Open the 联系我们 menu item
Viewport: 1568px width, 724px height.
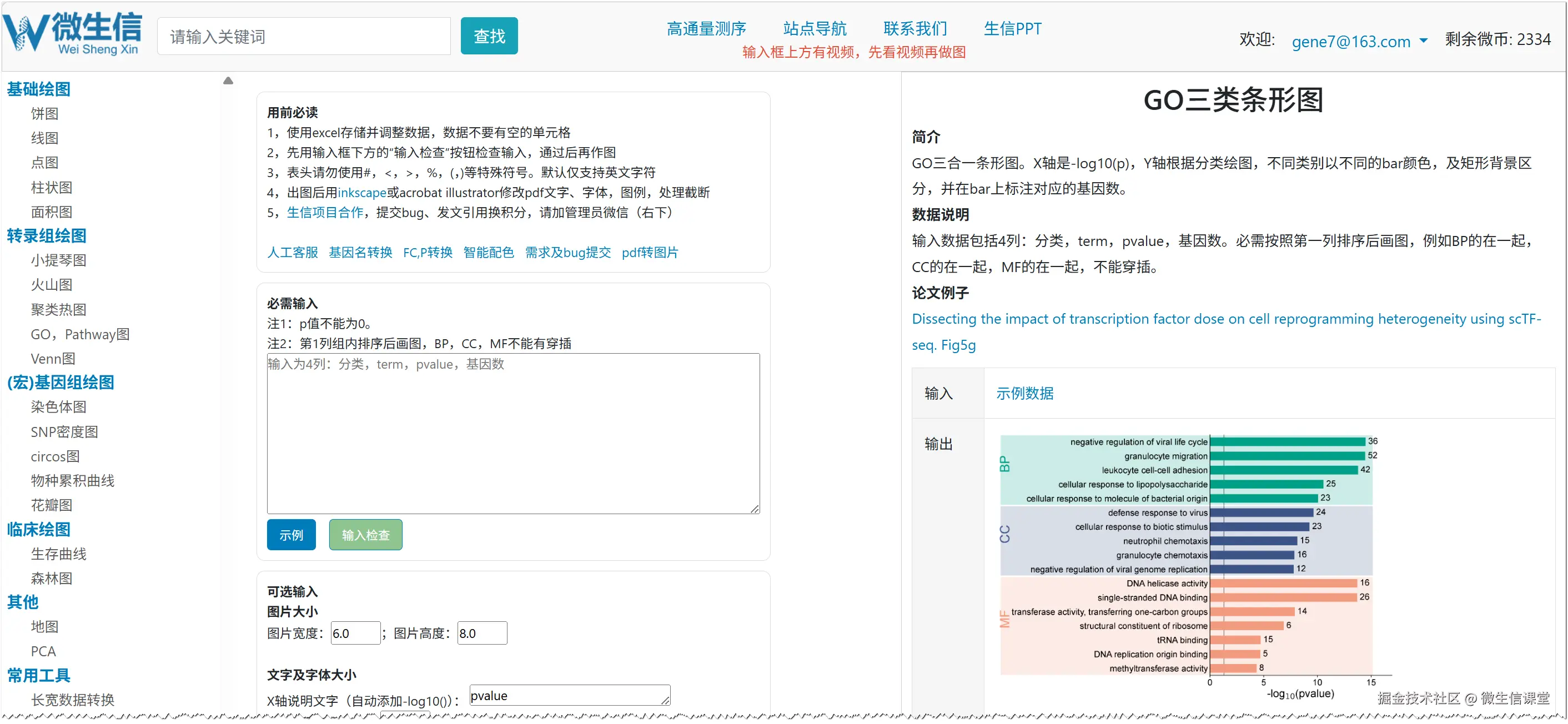[x=915, y=29]
